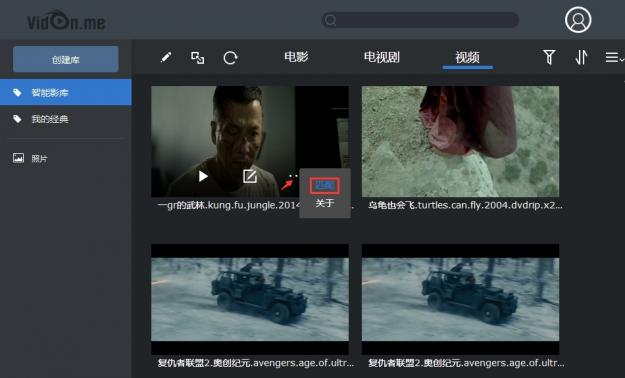Click the turtles.can.fly.2004.dvdrip file name
The image size is (625, 378).
point(465,205)
